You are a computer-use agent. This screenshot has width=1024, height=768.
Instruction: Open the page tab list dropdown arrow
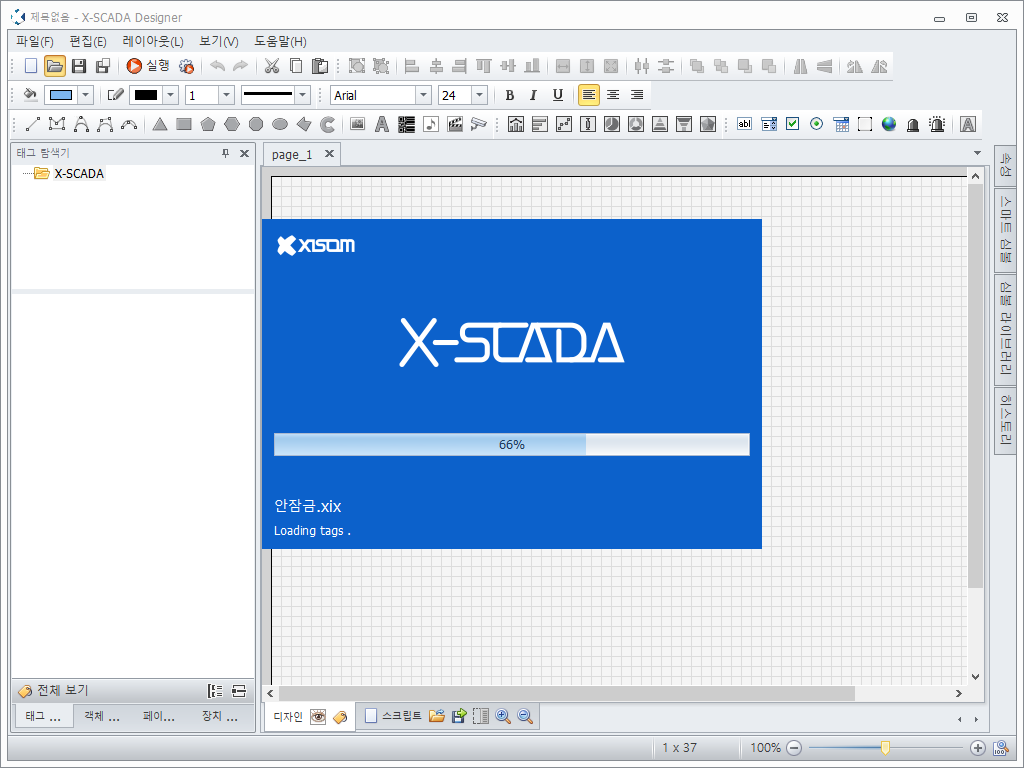click(x=977, y=153)
